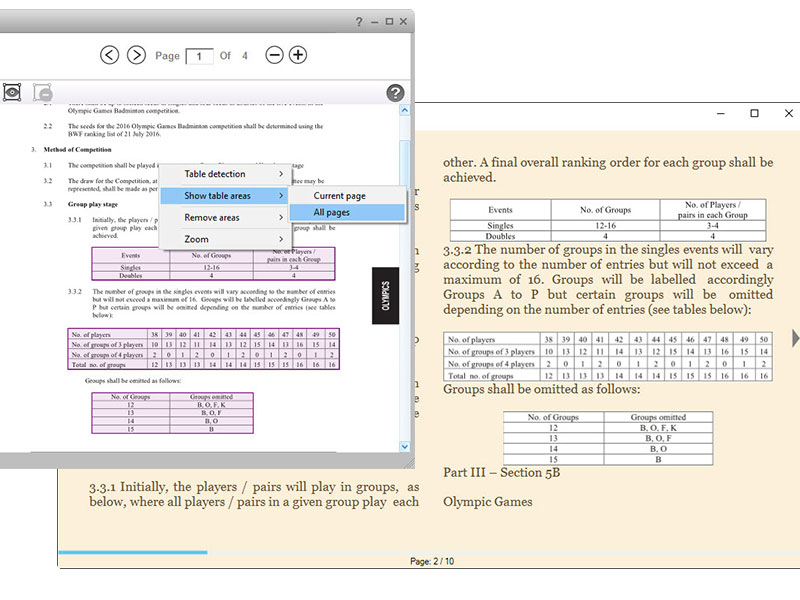Minimize the table detection dialog
800x600 pixels.
pyautogui.click(x=375, y=22)
